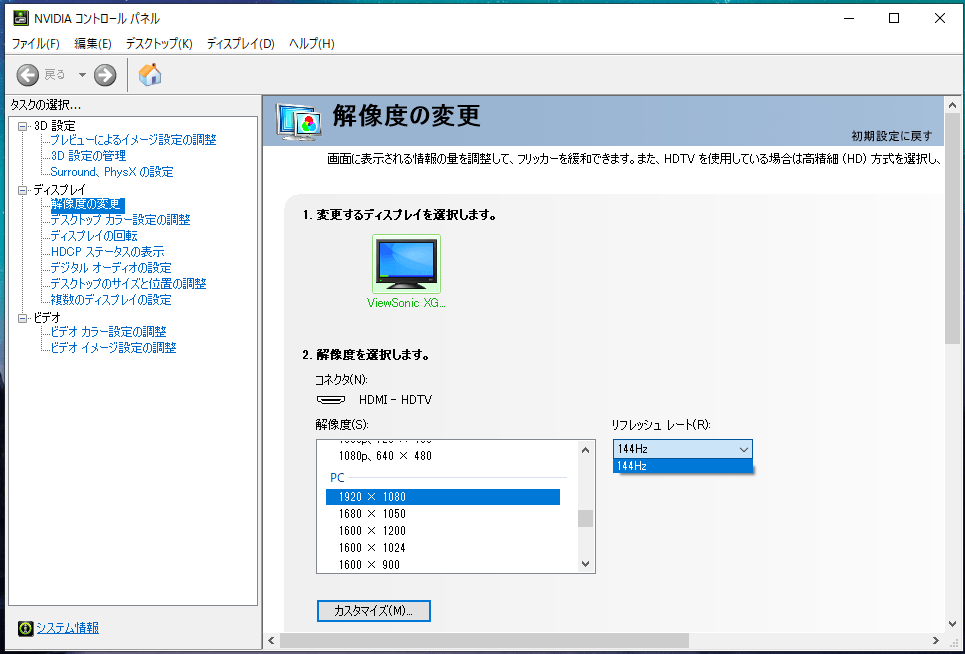
Task: Open HDCP ステータスの表示 page
Action: pyautogui.click(x=108, y=252)
